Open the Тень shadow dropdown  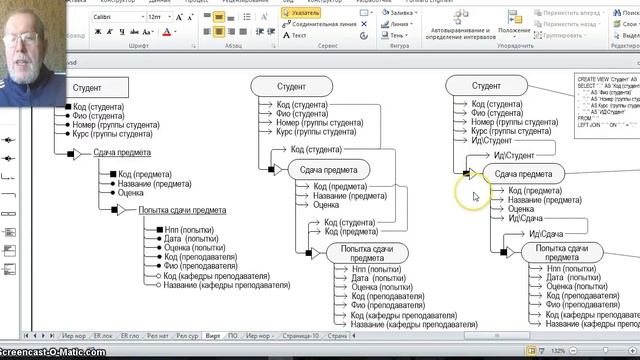pos(394,36)
